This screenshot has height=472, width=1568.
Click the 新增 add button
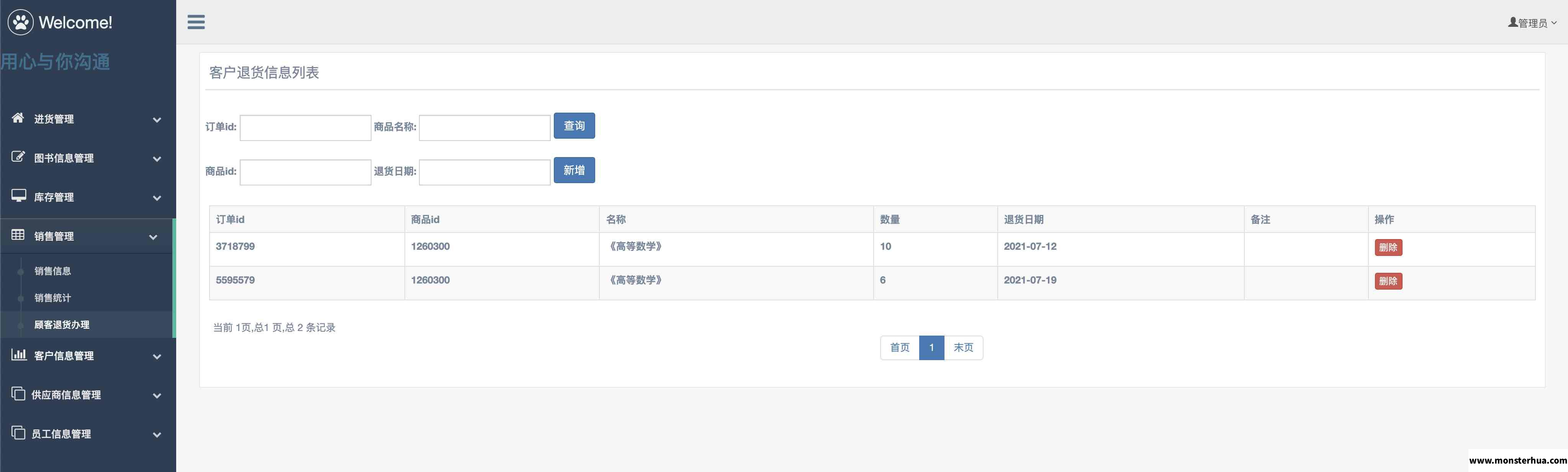pos(574,170)
